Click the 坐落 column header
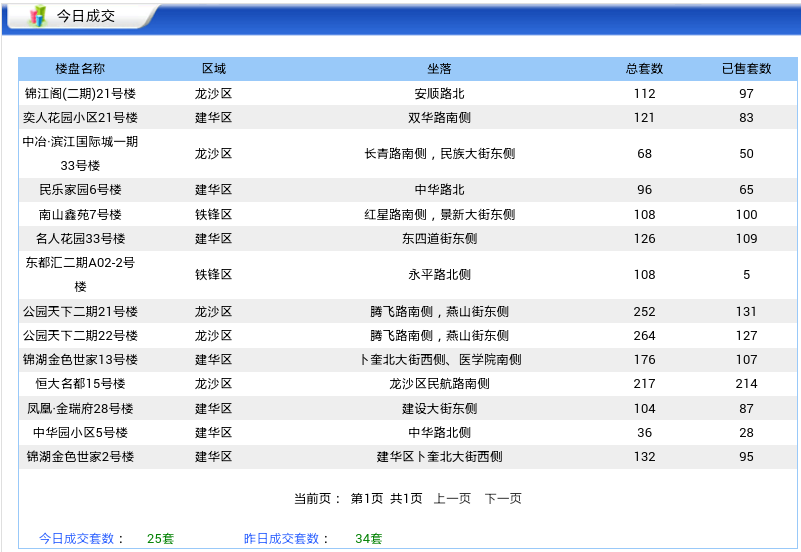The image size is (801, 552). point(439,68)
